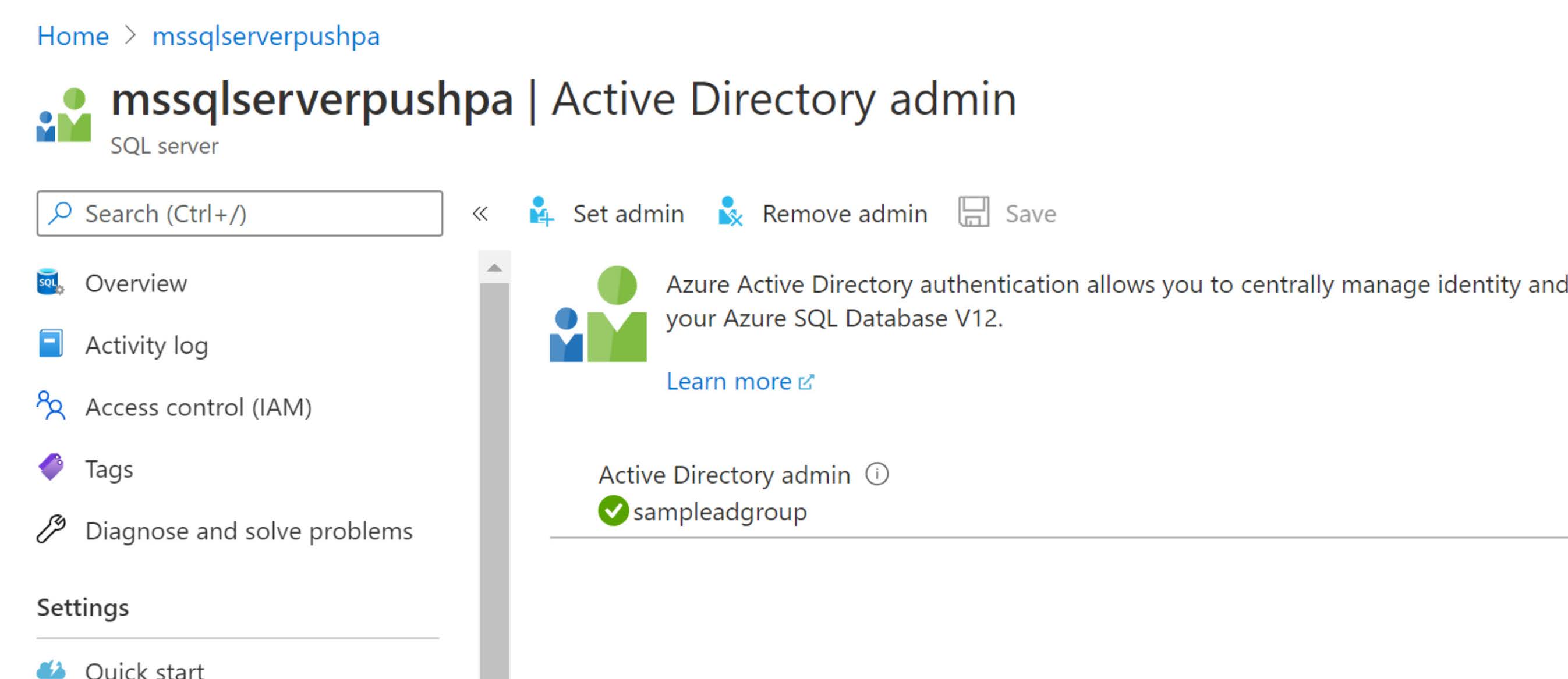Collapse the sidebar using the double chevron
This screenshot has height=679, width=1568.
pyautogui.click(x=480, y=213)
